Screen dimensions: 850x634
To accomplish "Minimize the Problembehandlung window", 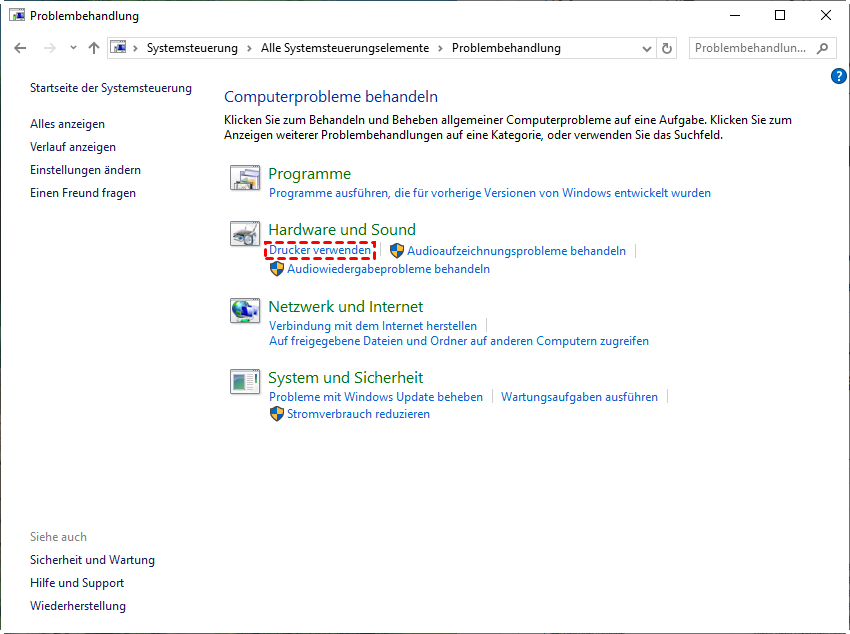I will [x=735, y=15].
